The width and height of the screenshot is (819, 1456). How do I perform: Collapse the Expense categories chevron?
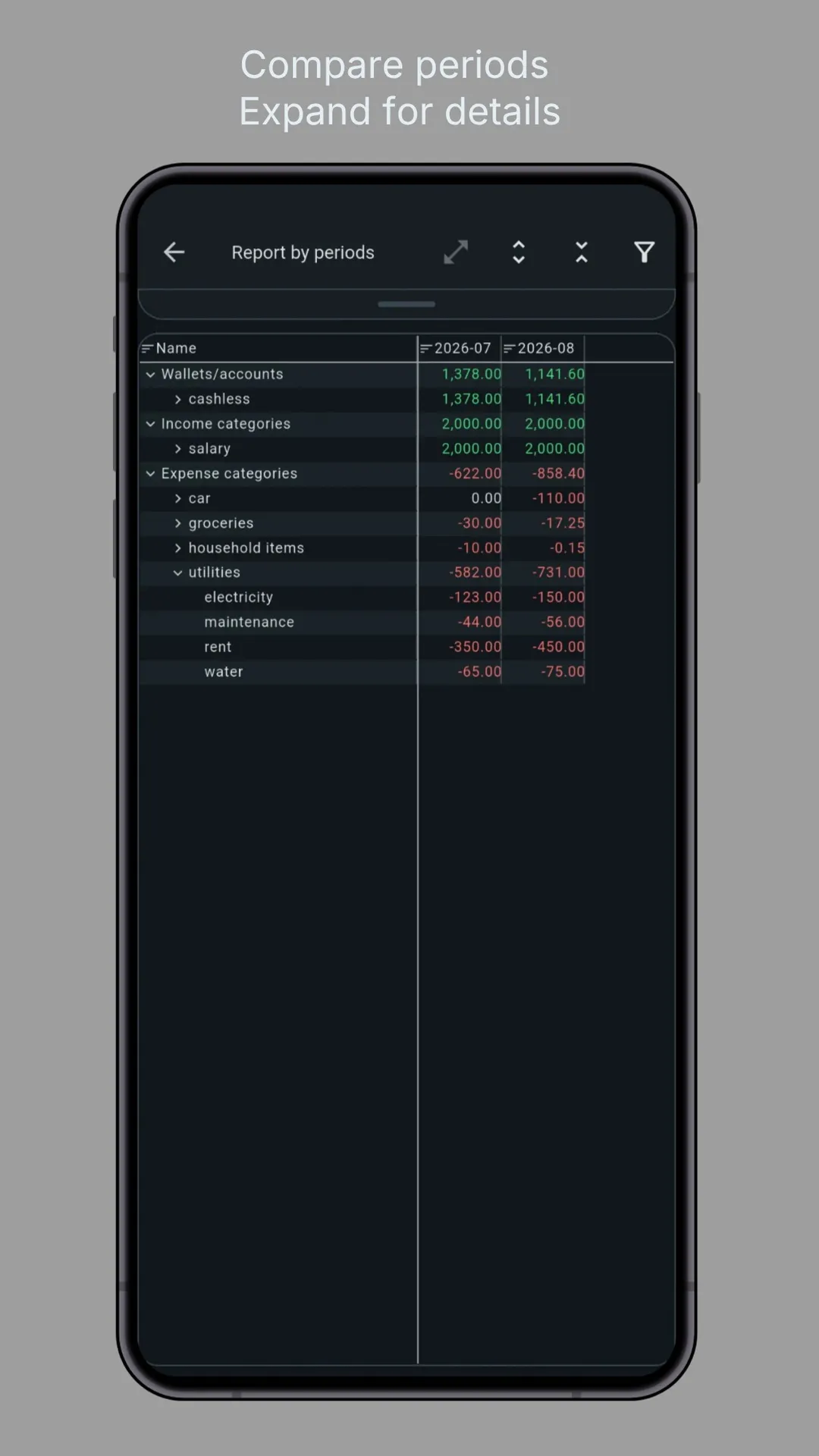point(150,474)
